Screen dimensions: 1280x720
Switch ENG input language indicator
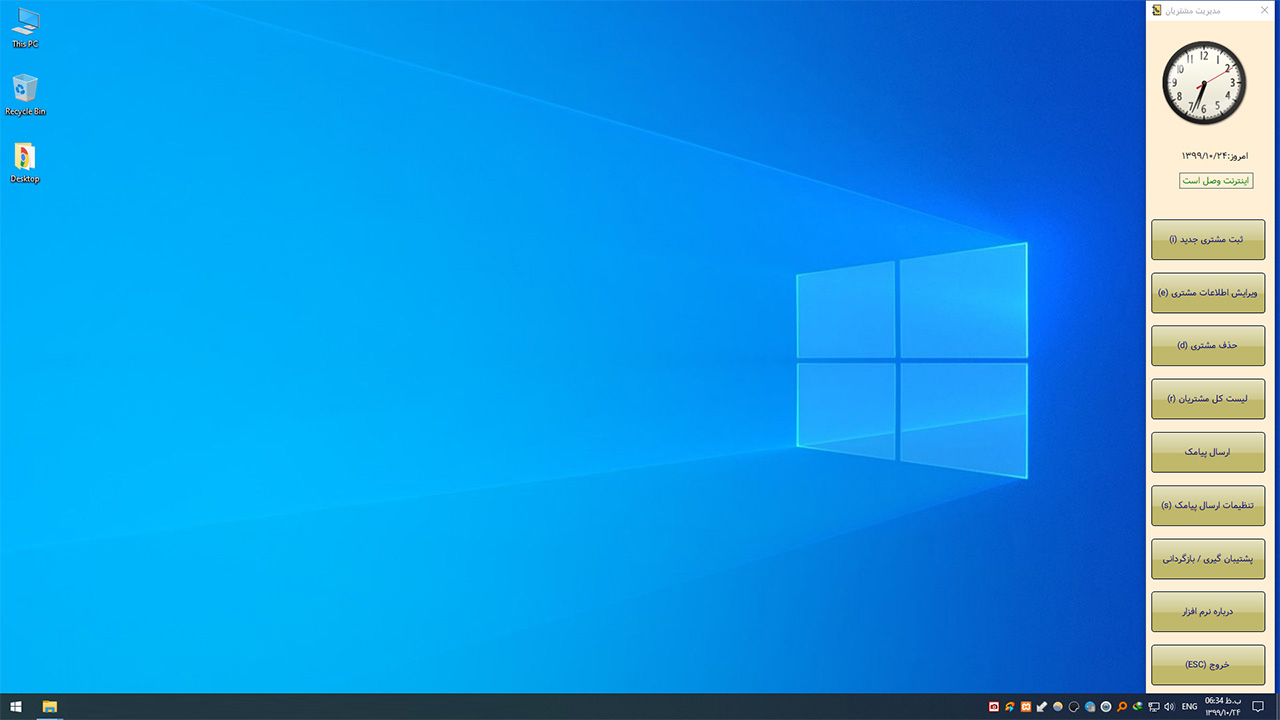(x=1189, y=707)
